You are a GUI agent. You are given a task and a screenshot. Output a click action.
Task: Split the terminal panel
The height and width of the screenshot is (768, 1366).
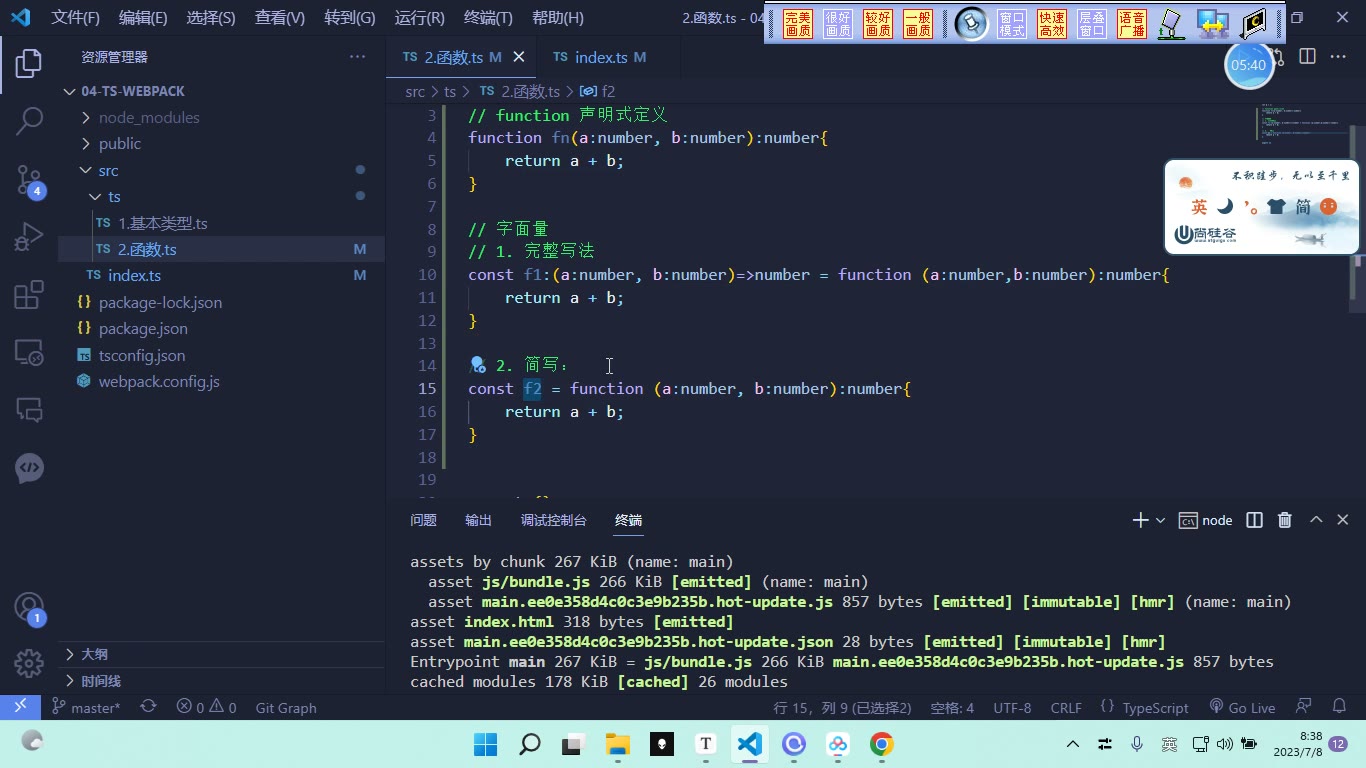click(x=1254, y=520)
